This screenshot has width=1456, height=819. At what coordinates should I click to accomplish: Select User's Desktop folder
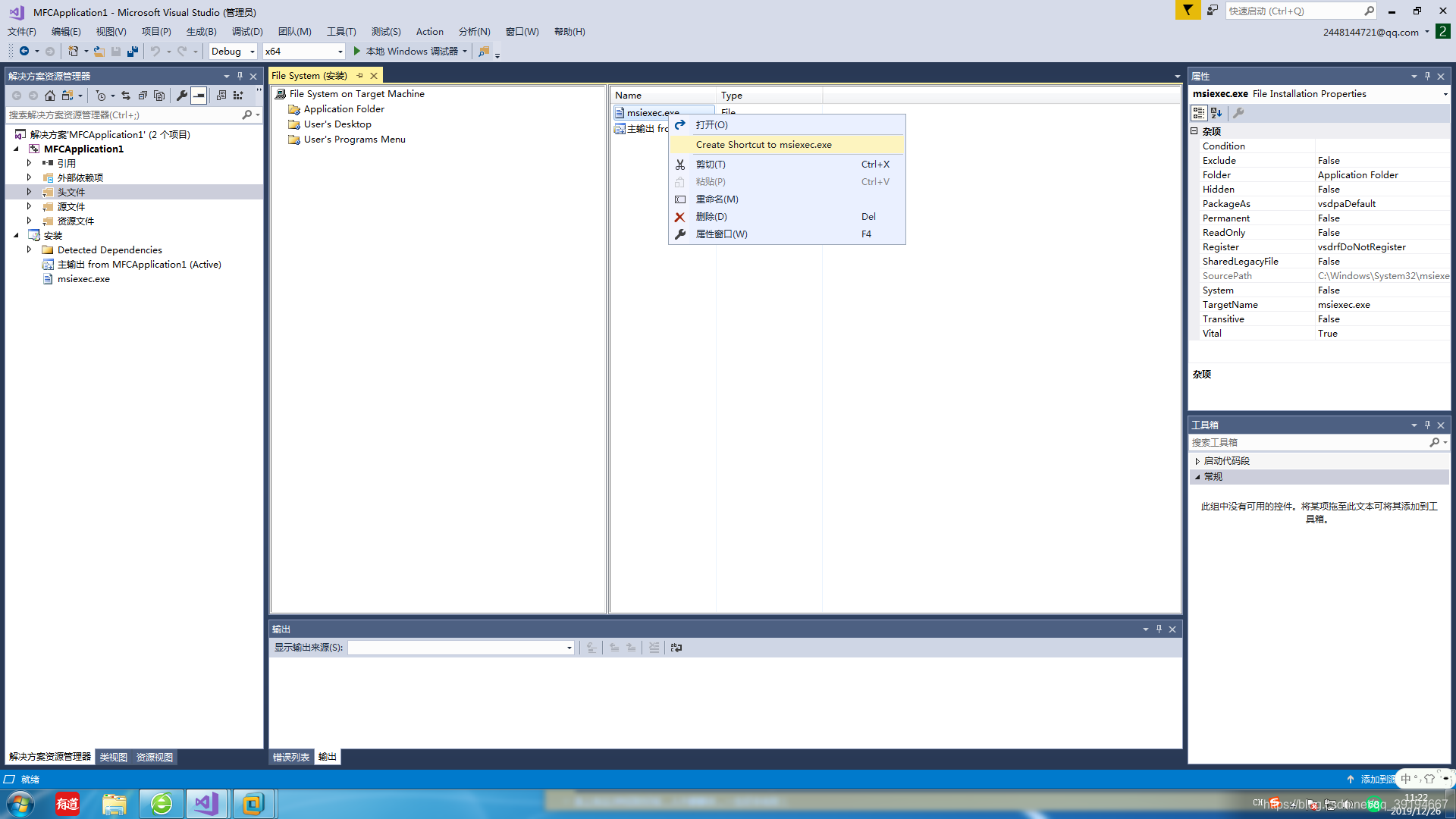[x=337, y=124]
